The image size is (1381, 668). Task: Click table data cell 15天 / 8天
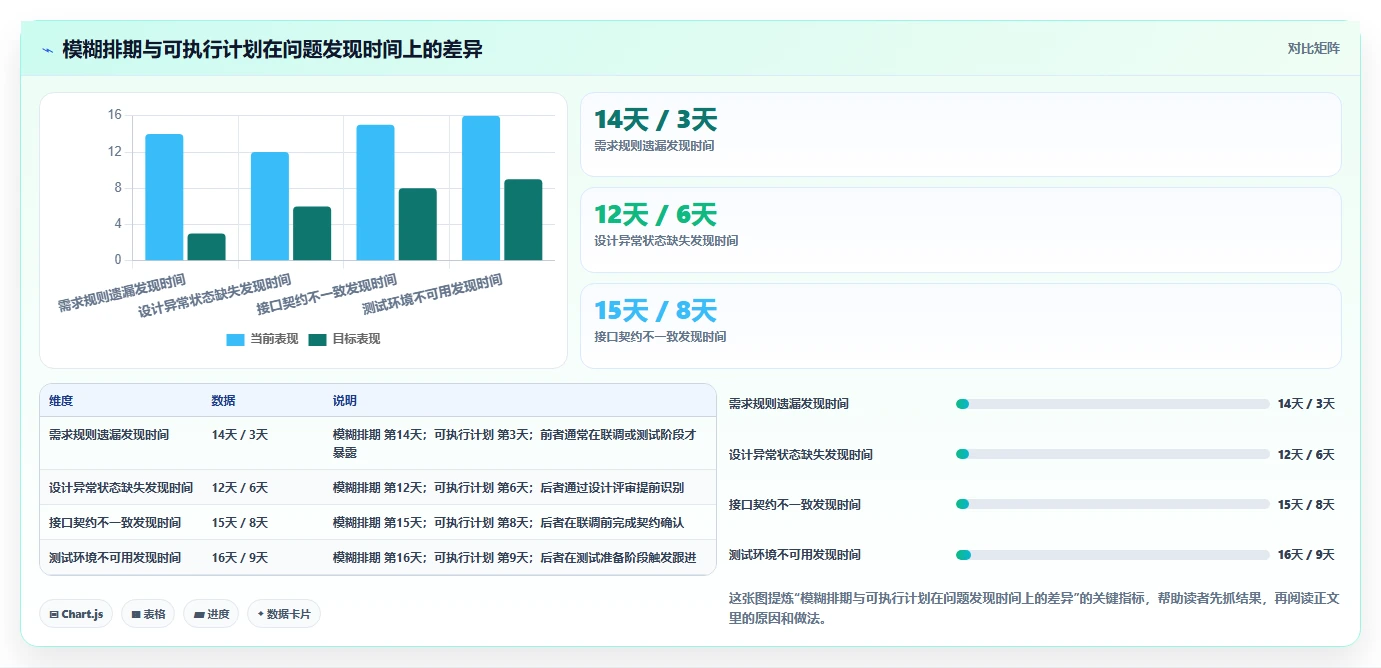coord(240,522)
